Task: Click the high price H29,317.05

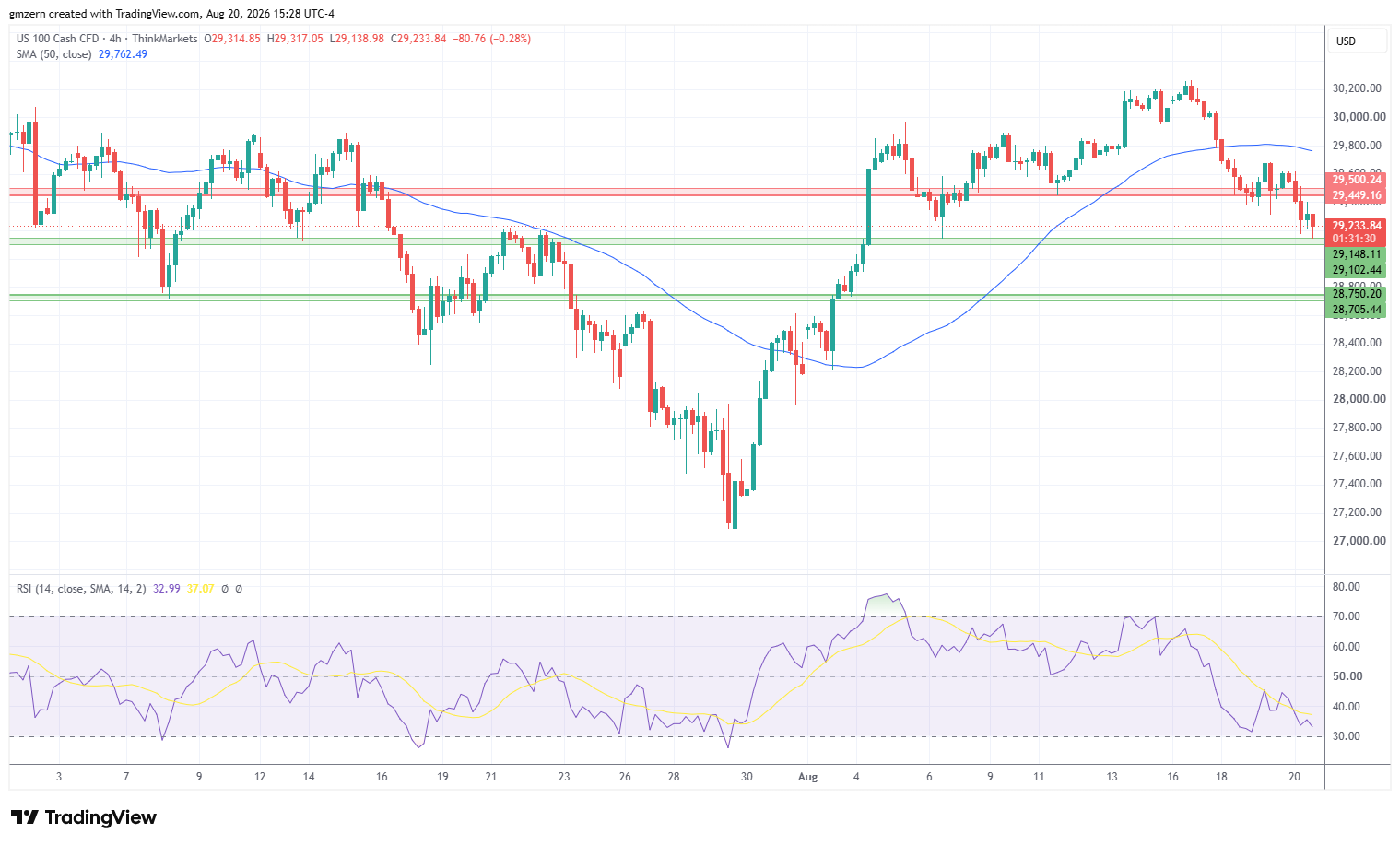Action: [295, 39]
